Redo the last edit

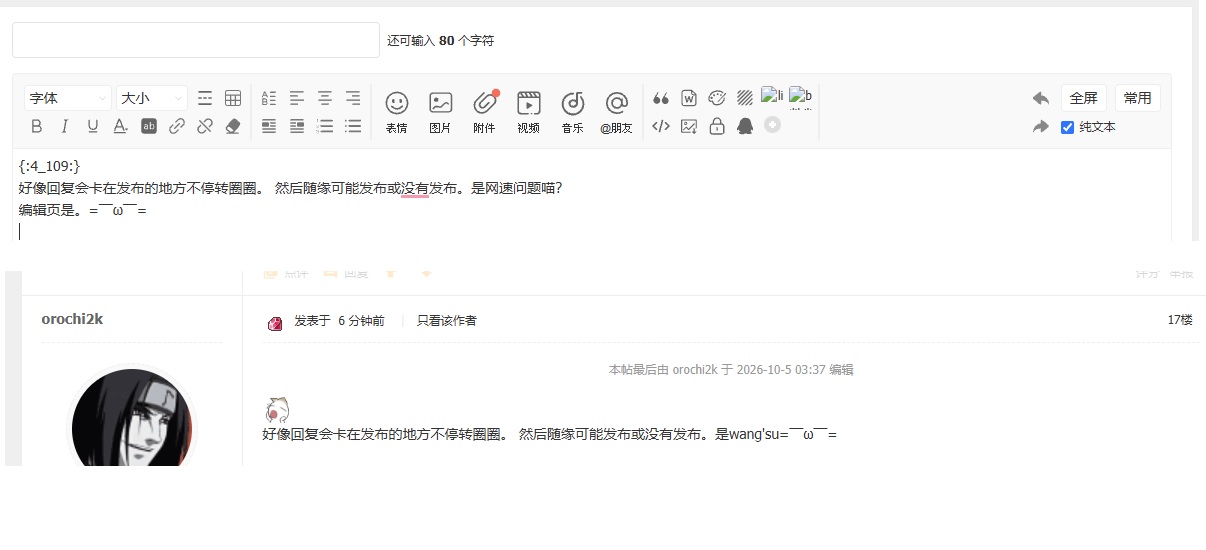point(1041,127)
